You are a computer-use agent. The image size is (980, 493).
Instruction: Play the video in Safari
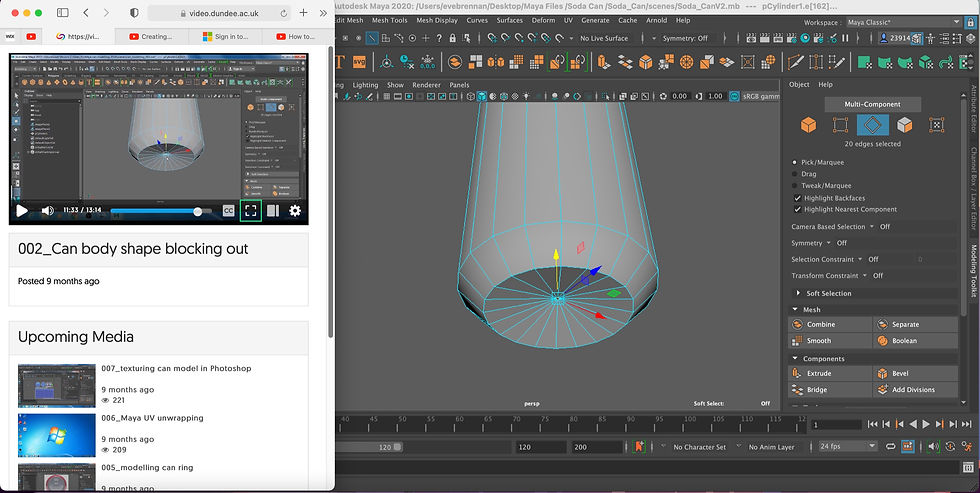[x=21, y=211]
